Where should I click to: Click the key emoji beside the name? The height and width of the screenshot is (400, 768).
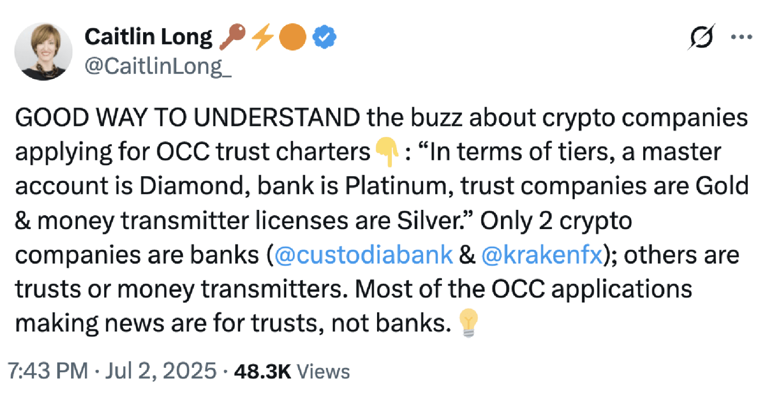click(x=233, y=38)
